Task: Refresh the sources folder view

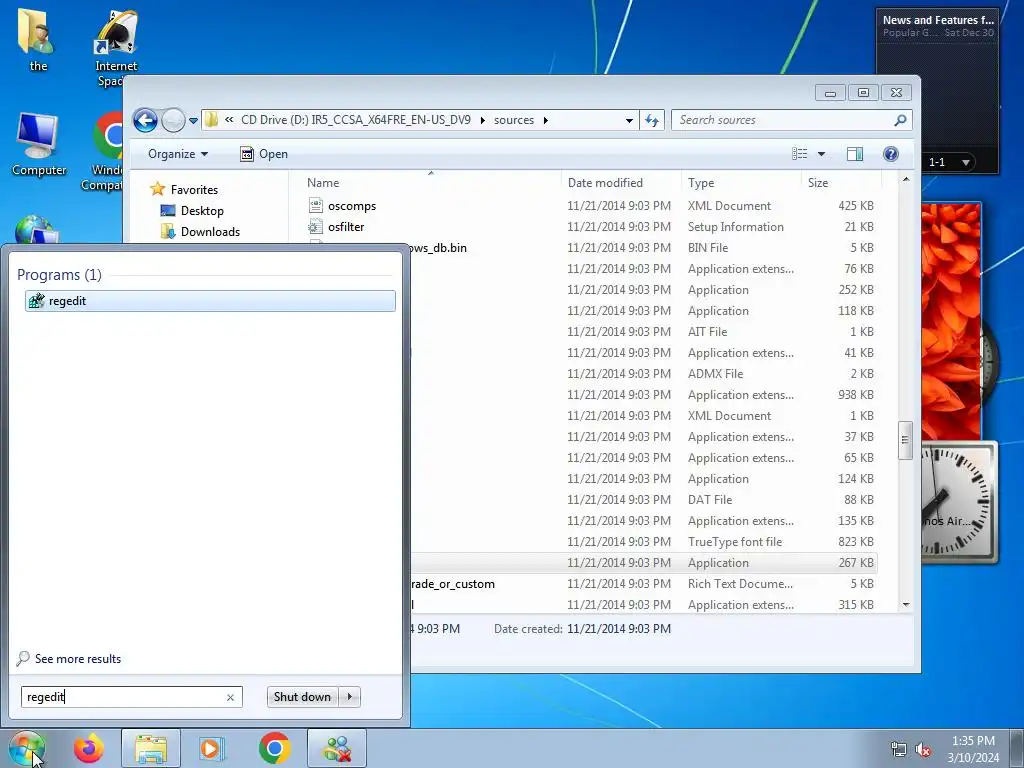Action: tap(652, 120)
